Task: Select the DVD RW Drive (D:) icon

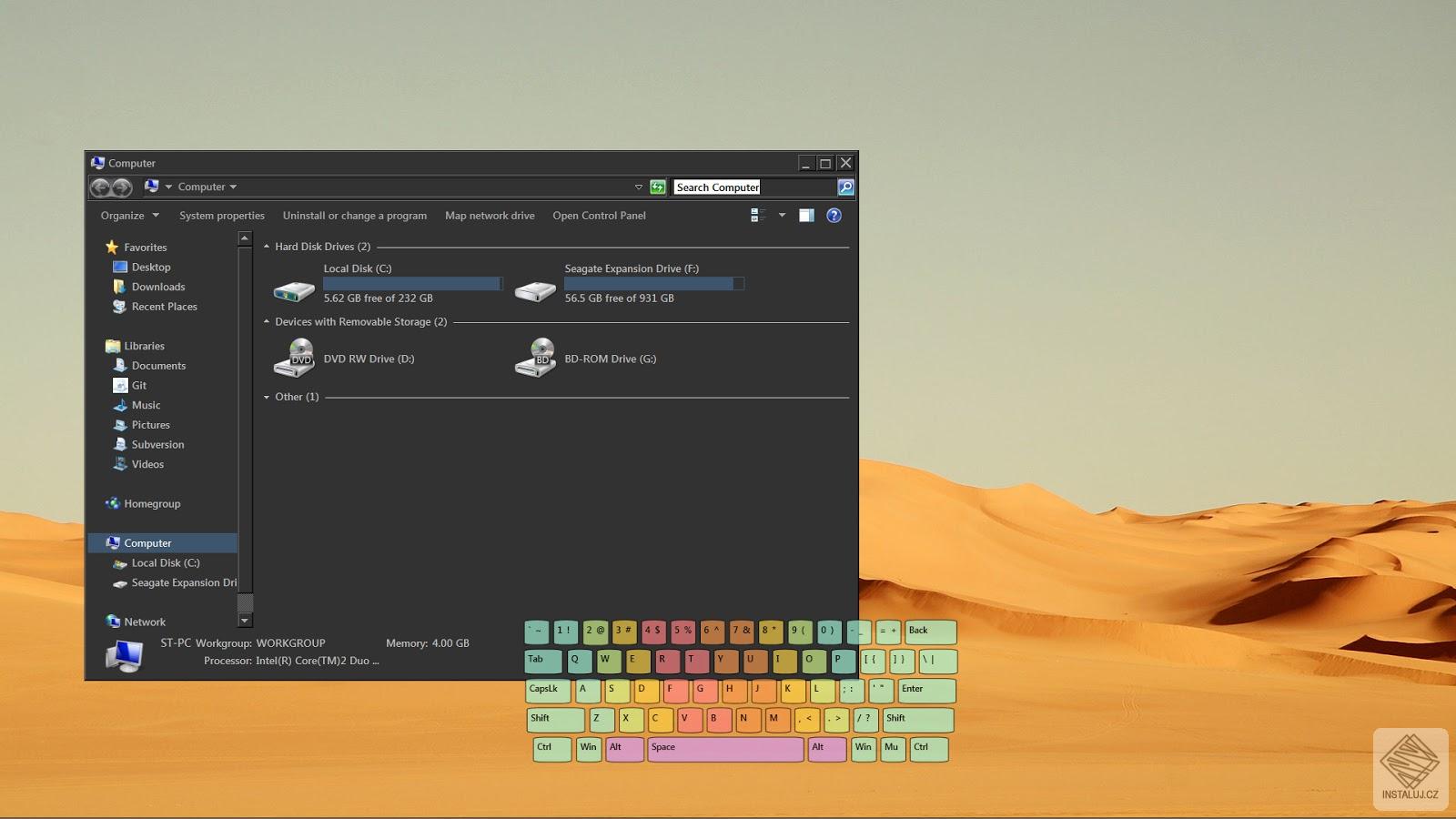Action: tap(294, 358)
